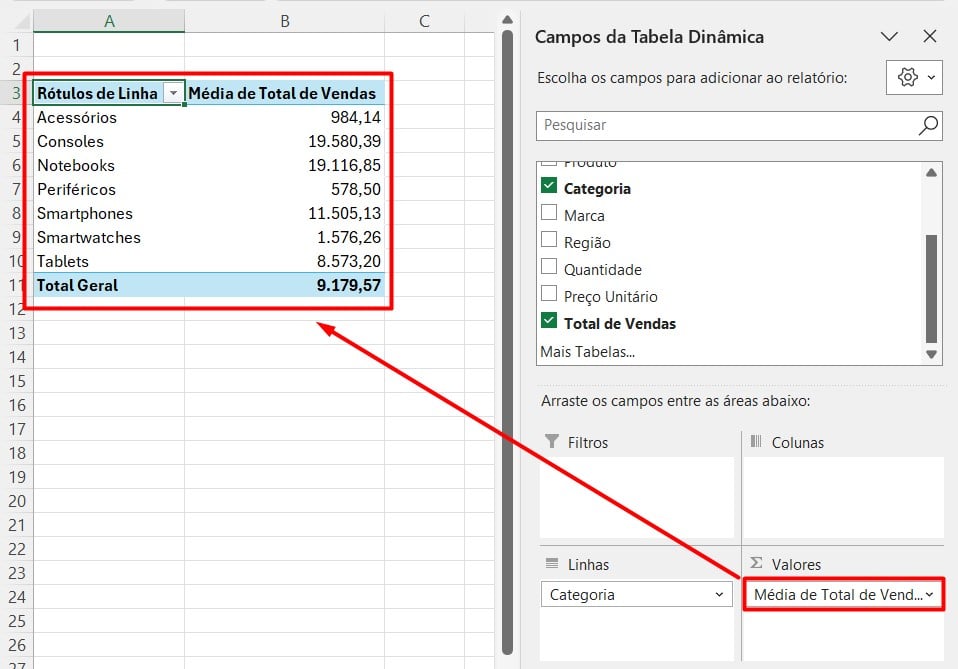The width and height of the screenshot is (958, 669).
Task: Check the Região field checkbox
Action: click(x=549, y=239)
